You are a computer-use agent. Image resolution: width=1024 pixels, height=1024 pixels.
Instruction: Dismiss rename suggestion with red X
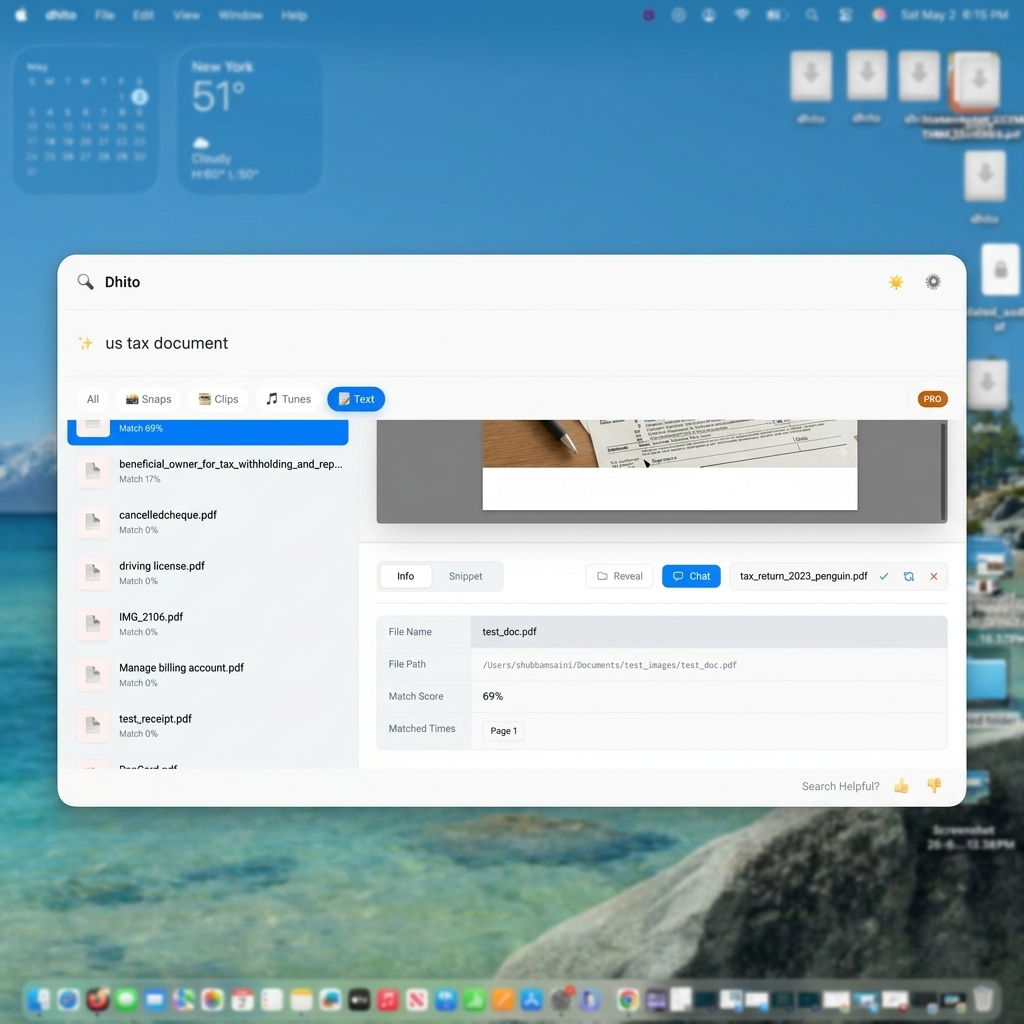933,576
